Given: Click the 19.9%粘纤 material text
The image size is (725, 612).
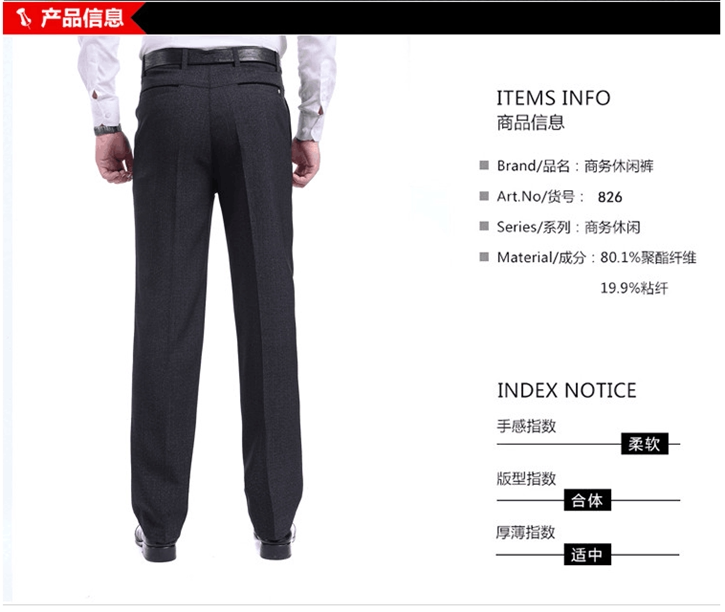Looking at the screenshot, I should 634,288.
